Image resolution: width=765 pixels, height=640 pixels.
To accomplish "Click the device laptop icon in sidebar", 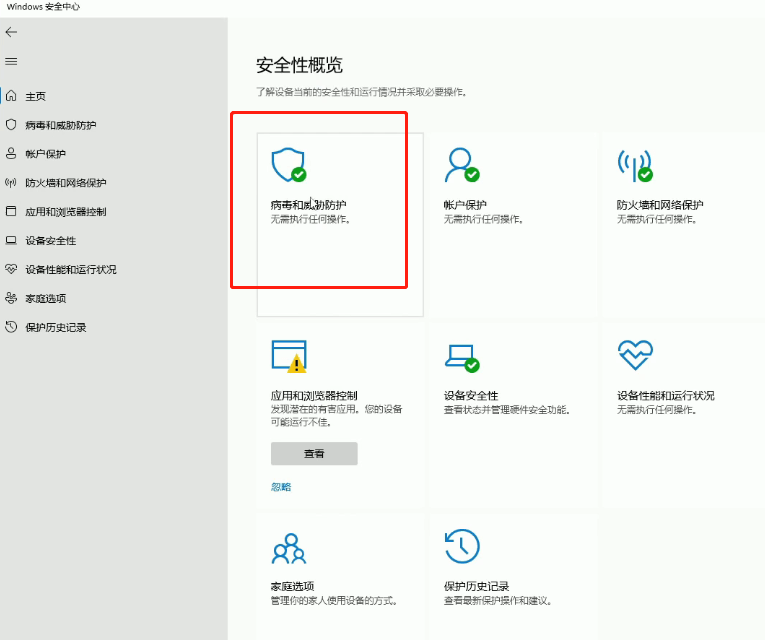I will coord(11,240).
